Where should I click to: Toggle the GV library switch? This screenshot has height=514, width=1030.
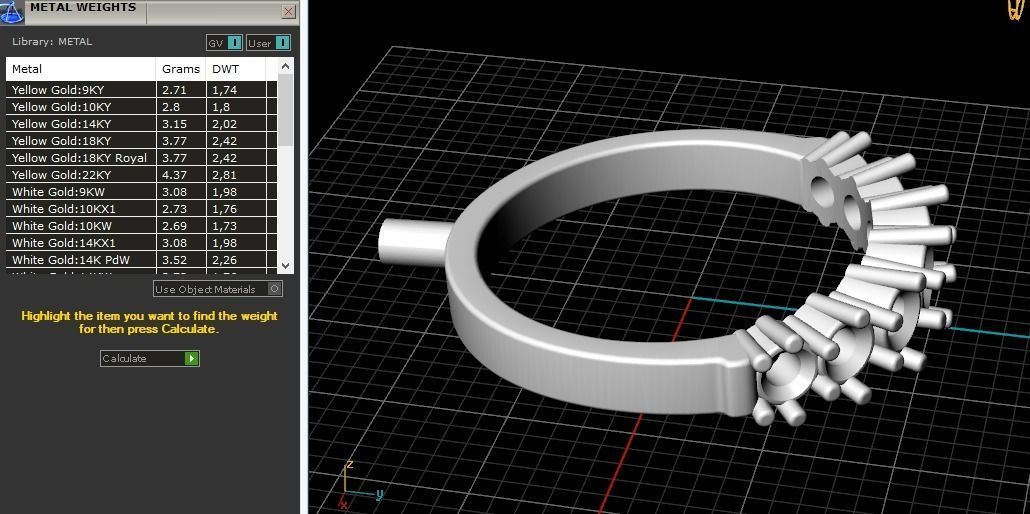(225, 43)
